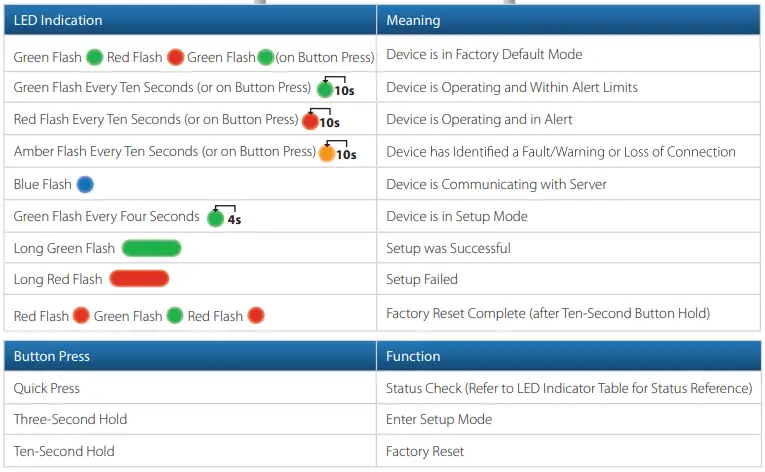The height and width of the screenshot is (472, 765).
Task: Click the green dot before "(on Button Press)" in first row
Action: (x=266, y=57)
